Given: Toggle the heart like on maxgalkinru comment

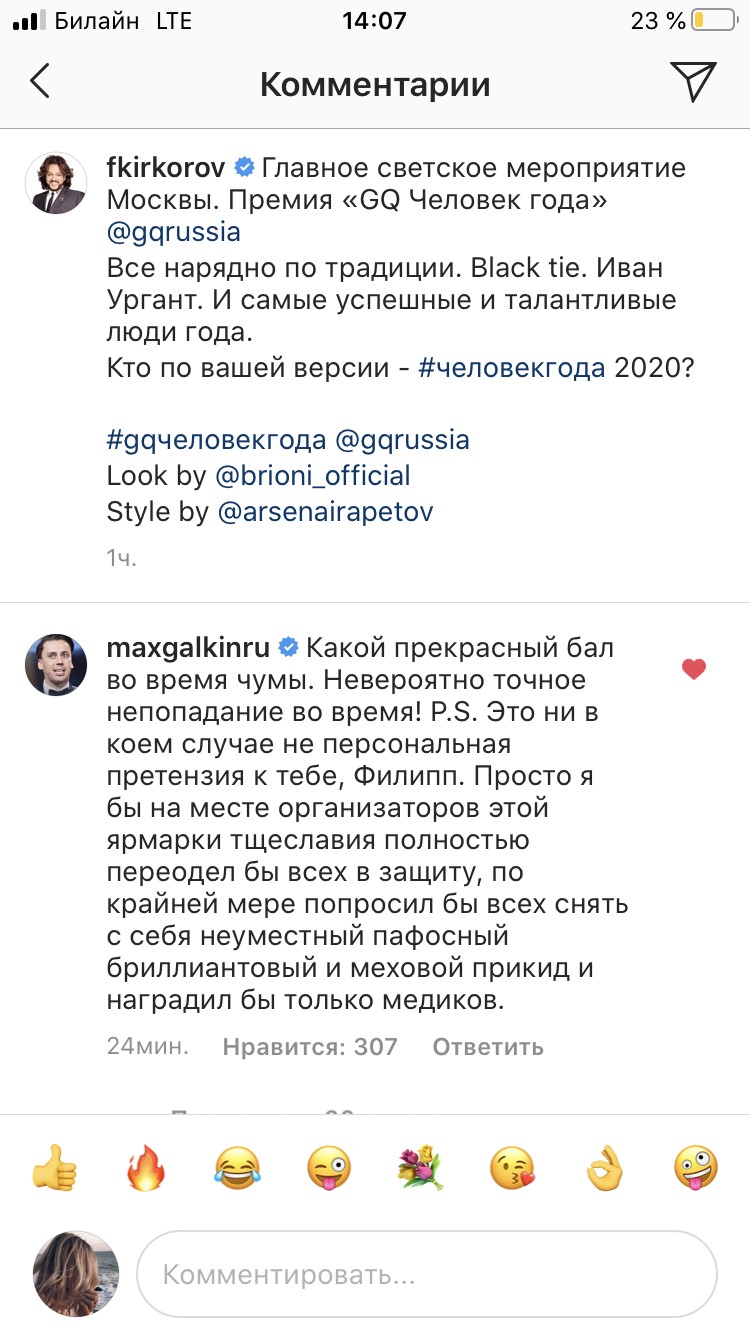Looking at the screenshot, I should tap(694, 669).
